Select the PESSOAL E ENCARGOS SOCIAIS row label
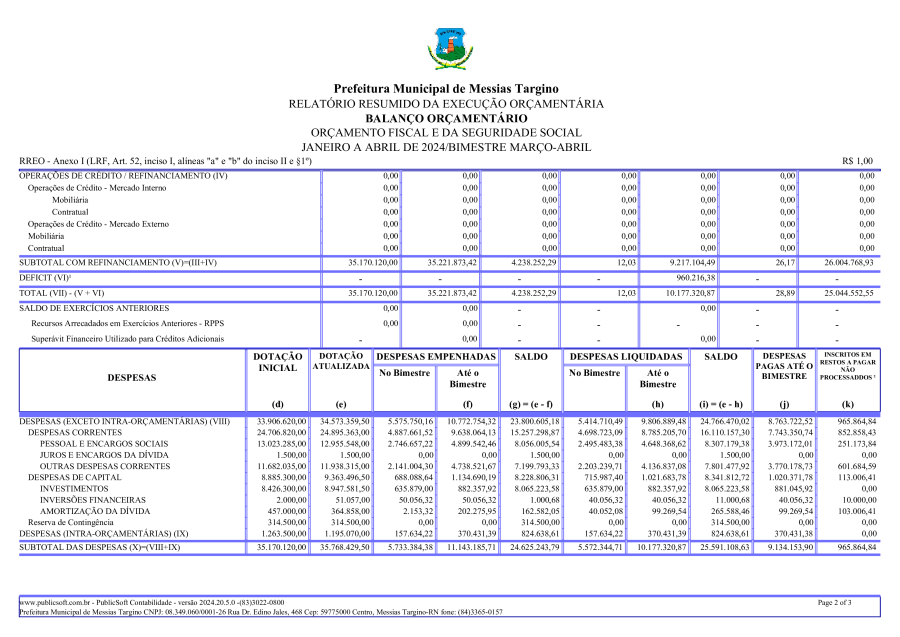900x637 pixels. [x=104, y=443]
